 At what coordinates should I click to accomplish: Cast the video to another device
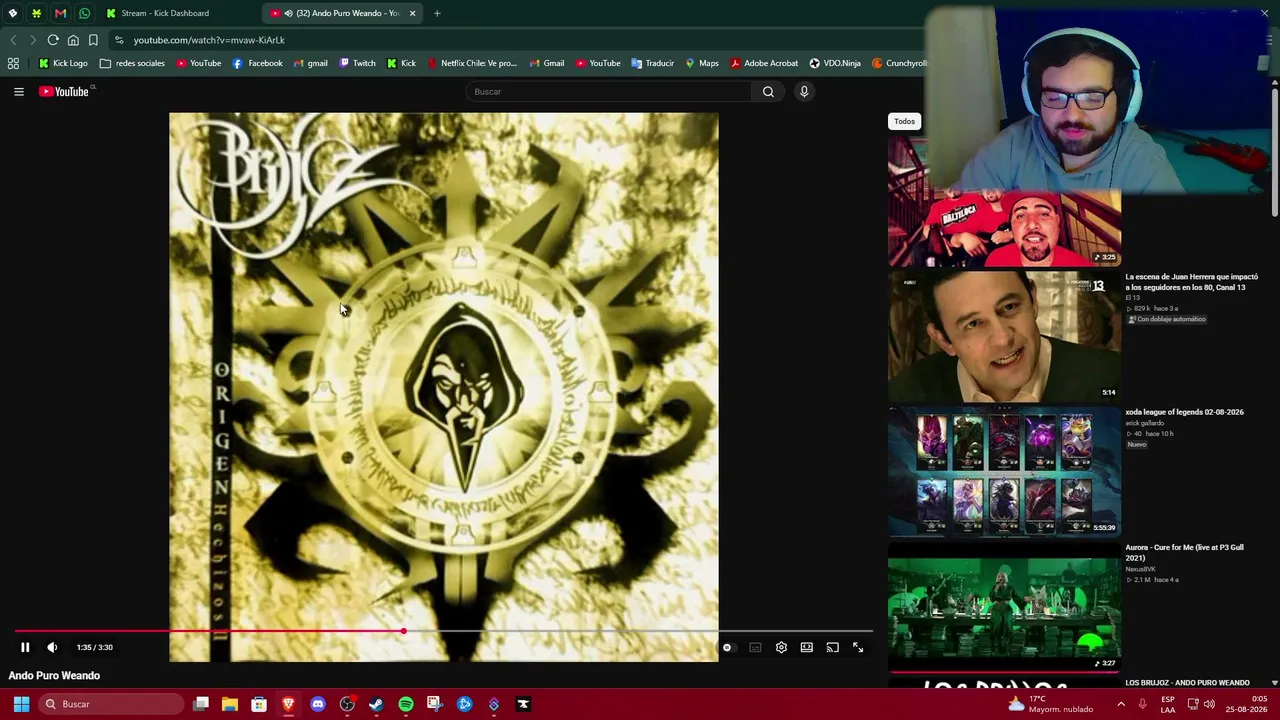click(832, 647)
